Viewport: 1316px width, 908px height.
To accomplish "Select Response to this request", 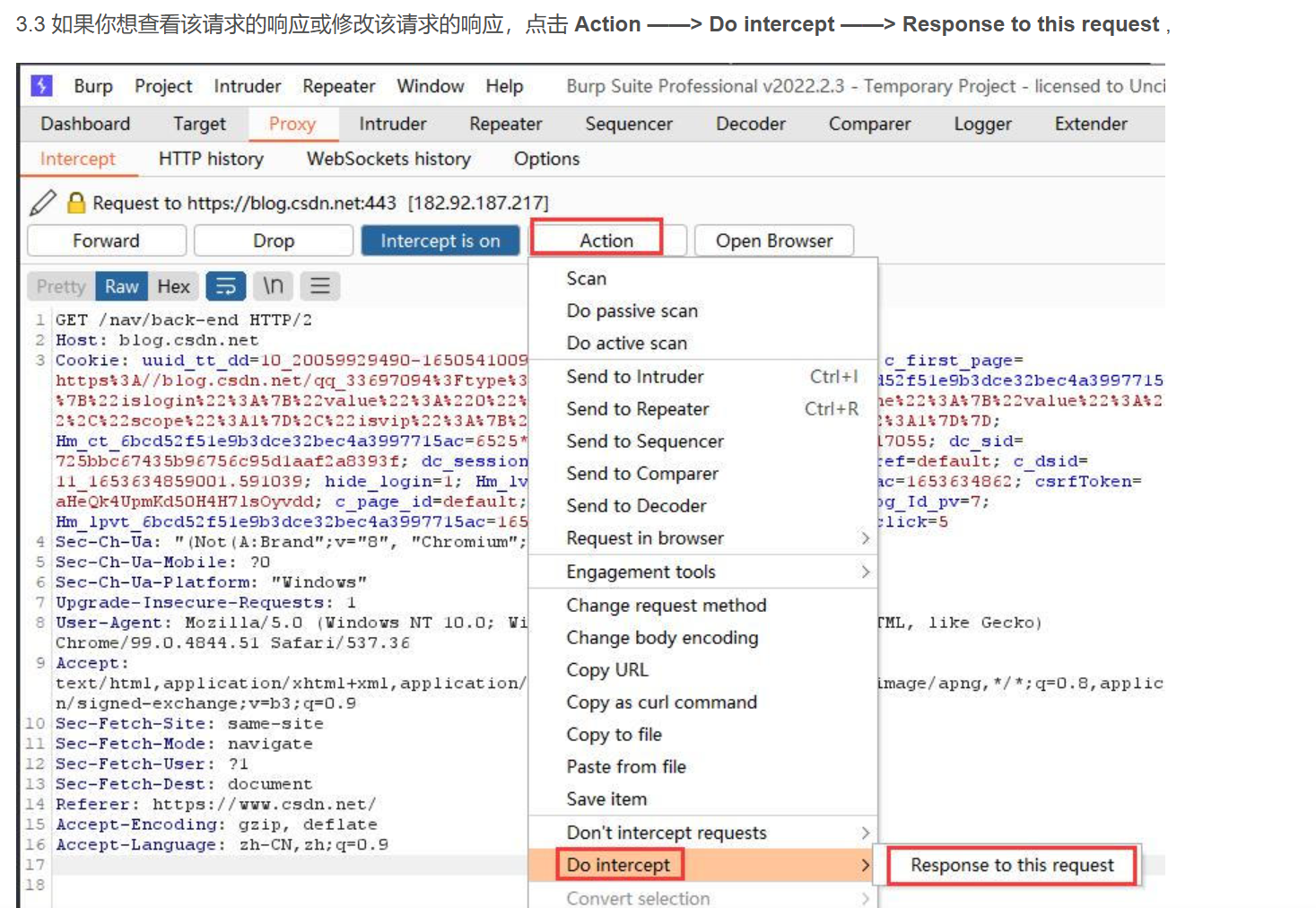I will click(1011, 865).
